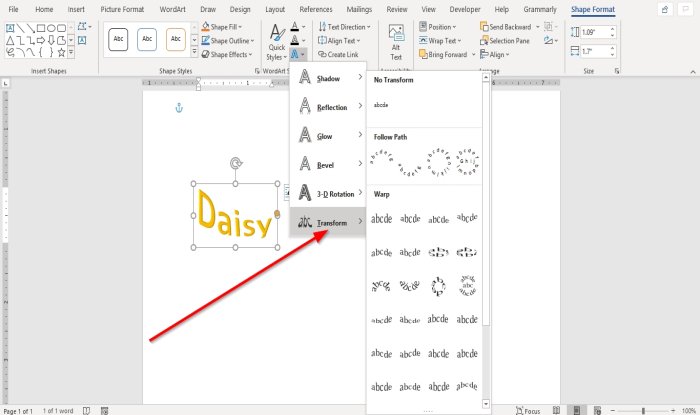Click the Text Fill letter A icon

[294, 27]
